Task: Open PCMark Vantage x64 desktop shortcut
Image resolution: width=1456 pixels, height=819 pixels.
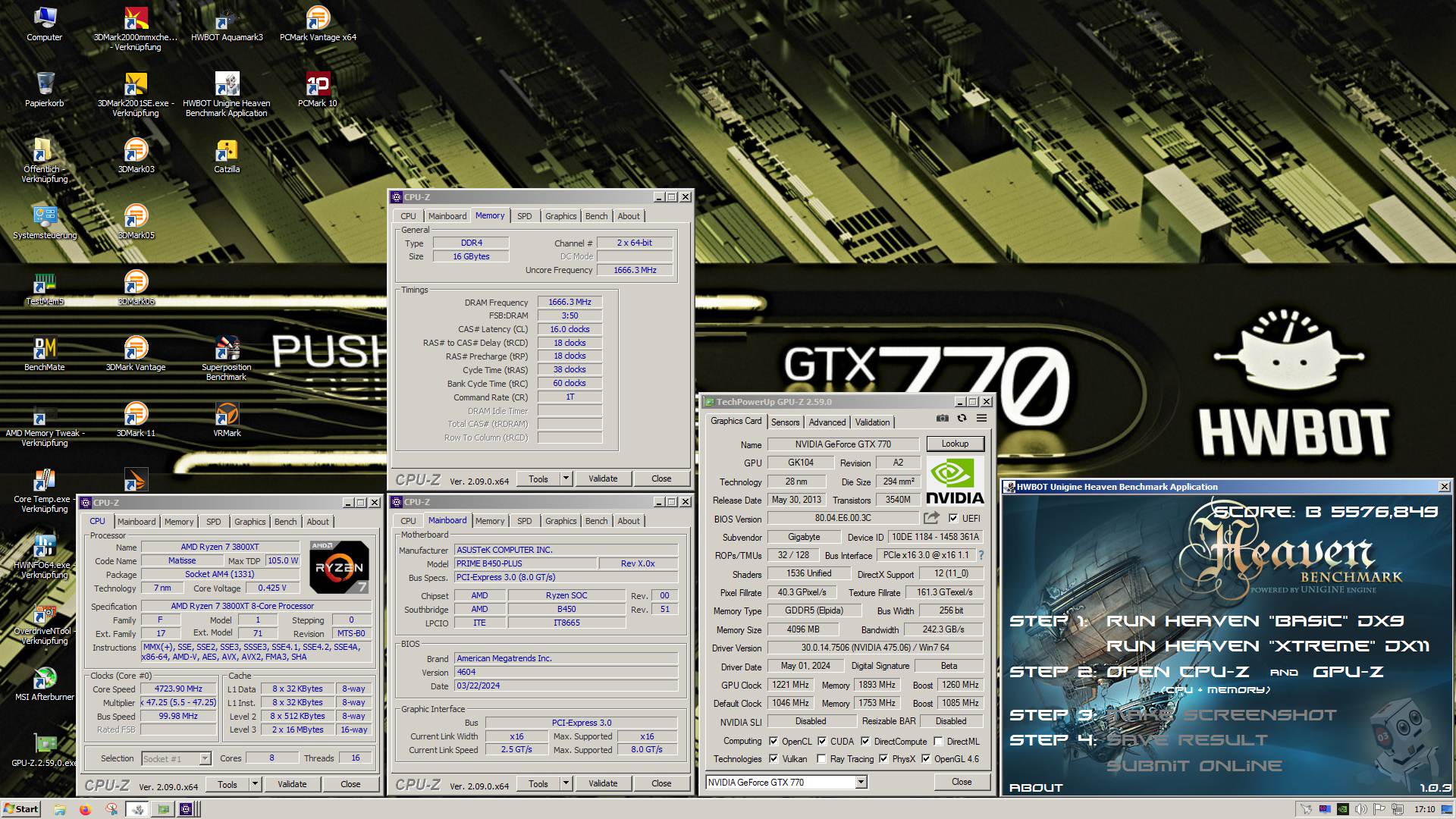Action: click(318, 24)
